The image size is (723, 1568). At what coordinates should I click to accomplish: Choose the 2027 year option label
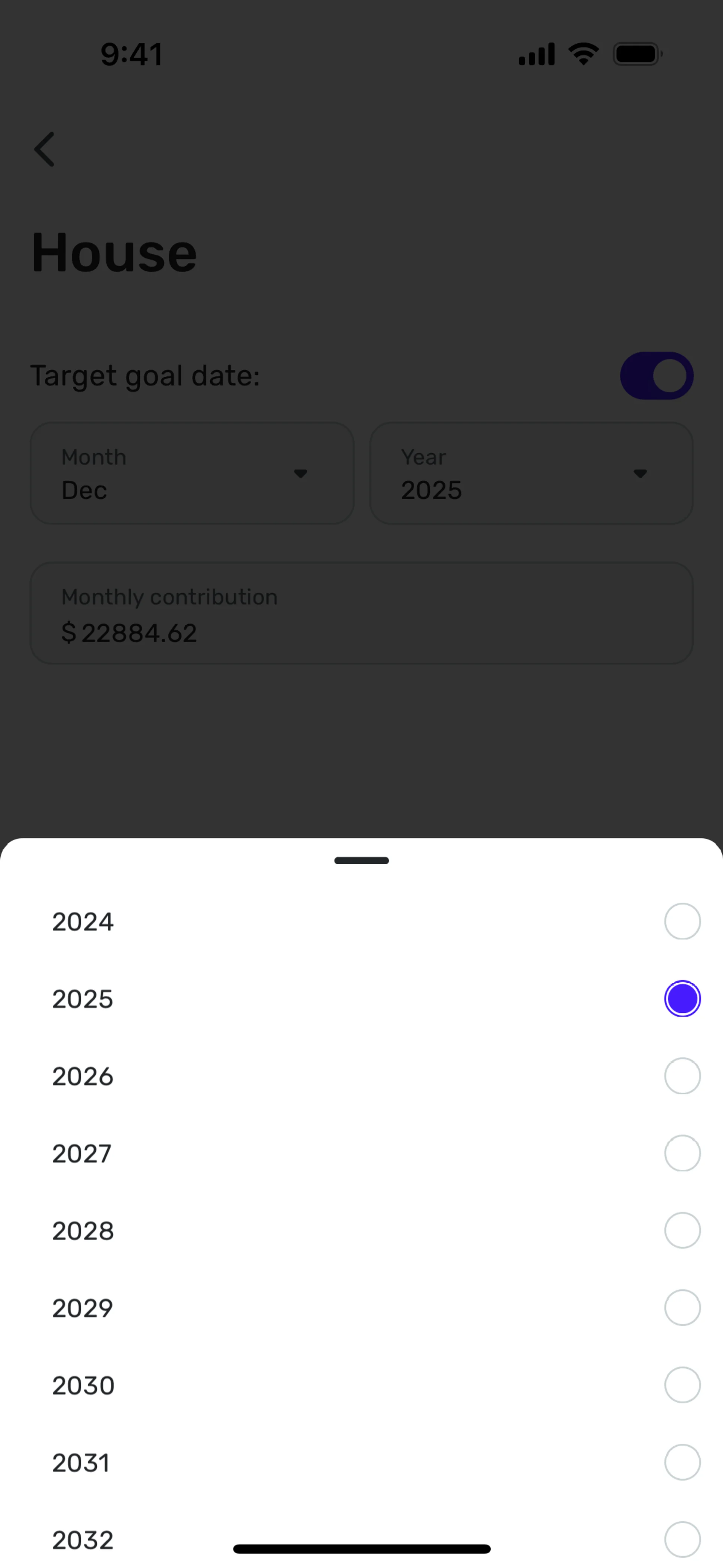click(82, 1154)
